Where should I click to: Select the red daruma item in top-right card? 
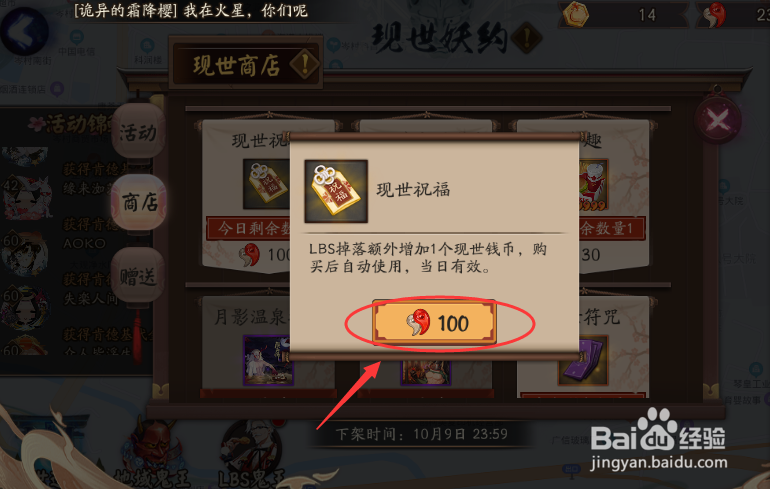pos(594,184)
